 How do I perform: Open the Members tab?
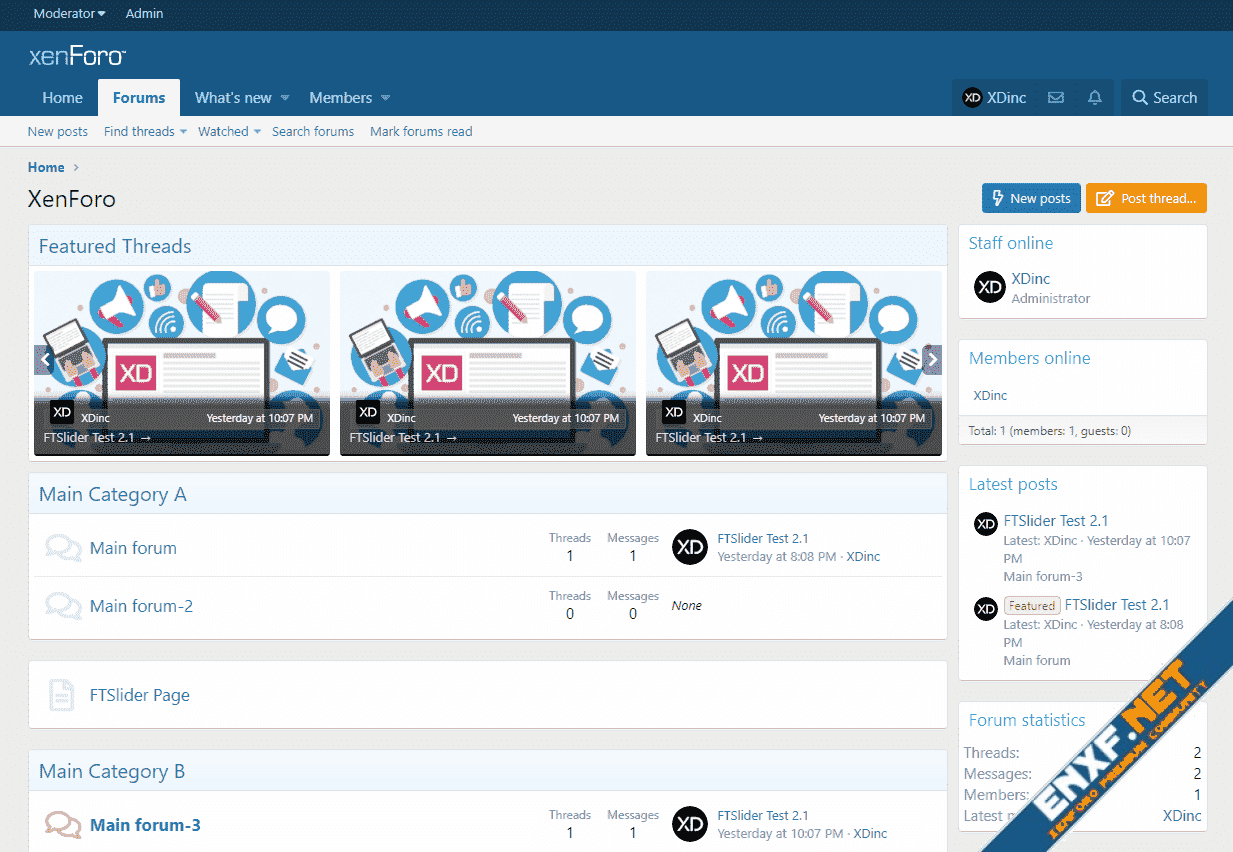340,98
